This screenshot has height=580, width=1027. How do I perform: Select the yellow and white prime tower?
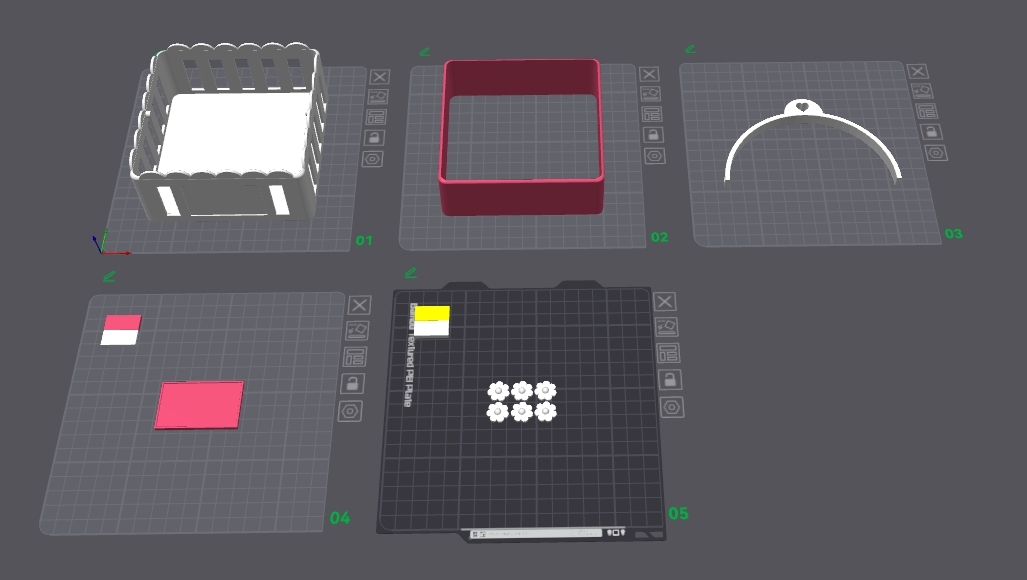432,321
